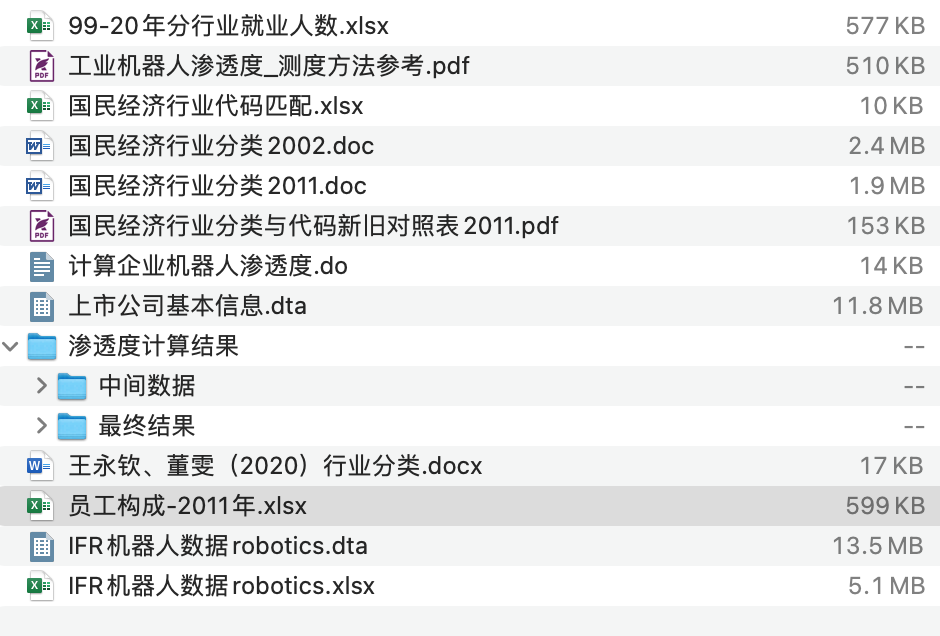Select 国民经济行业分类 2011.doc file name
This screenshot has width=940, height=636.
point(217,186)
